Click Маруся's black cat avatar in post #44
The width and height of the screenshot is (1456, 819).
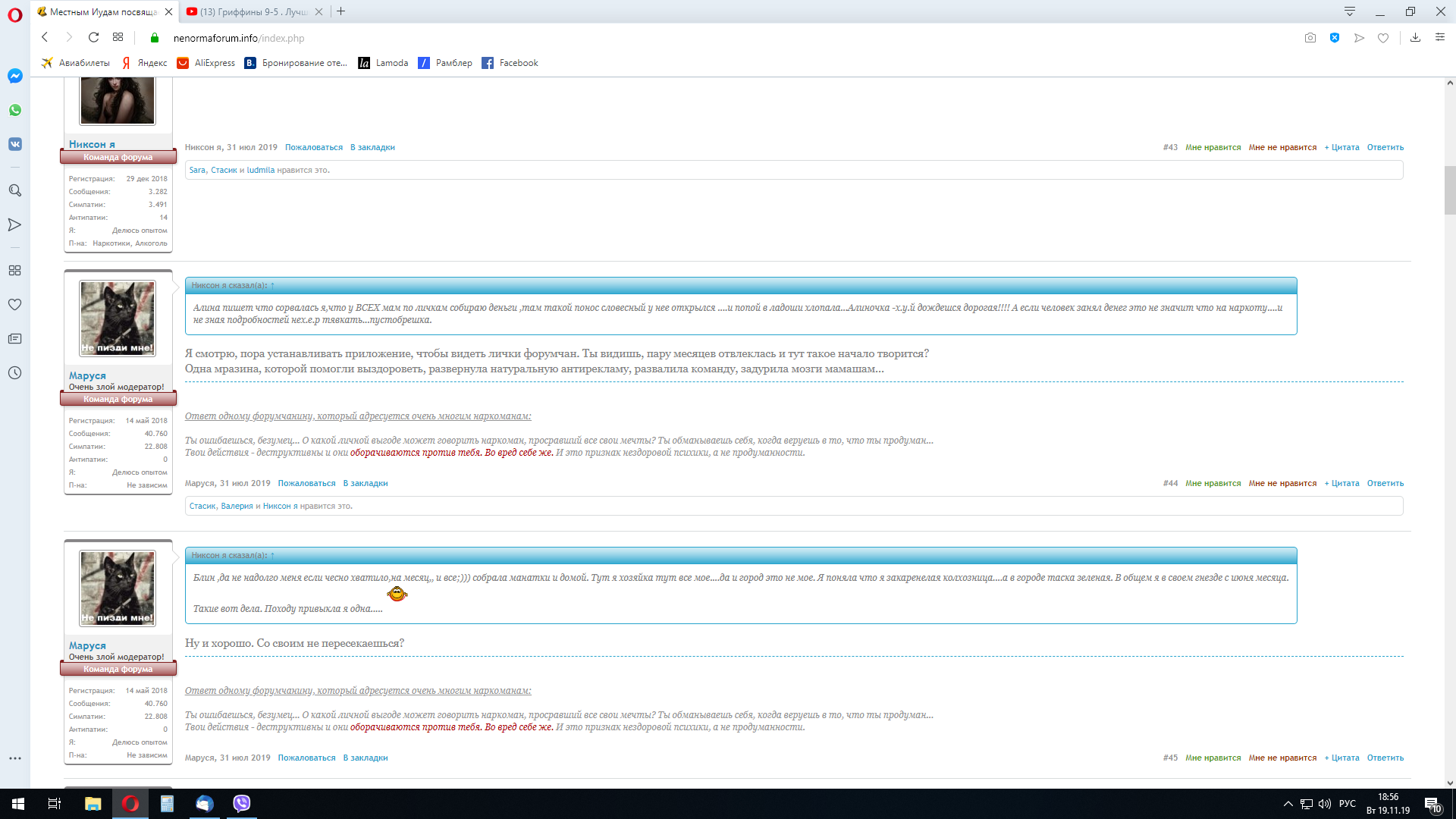coord(118,318)
